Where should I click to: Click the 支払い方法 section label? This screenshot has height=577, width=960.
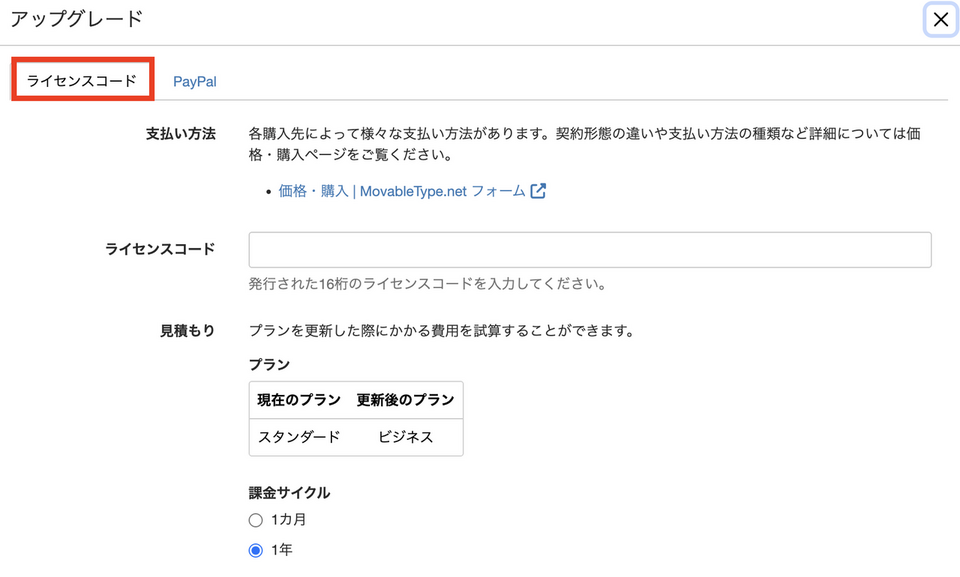point(181,134)
